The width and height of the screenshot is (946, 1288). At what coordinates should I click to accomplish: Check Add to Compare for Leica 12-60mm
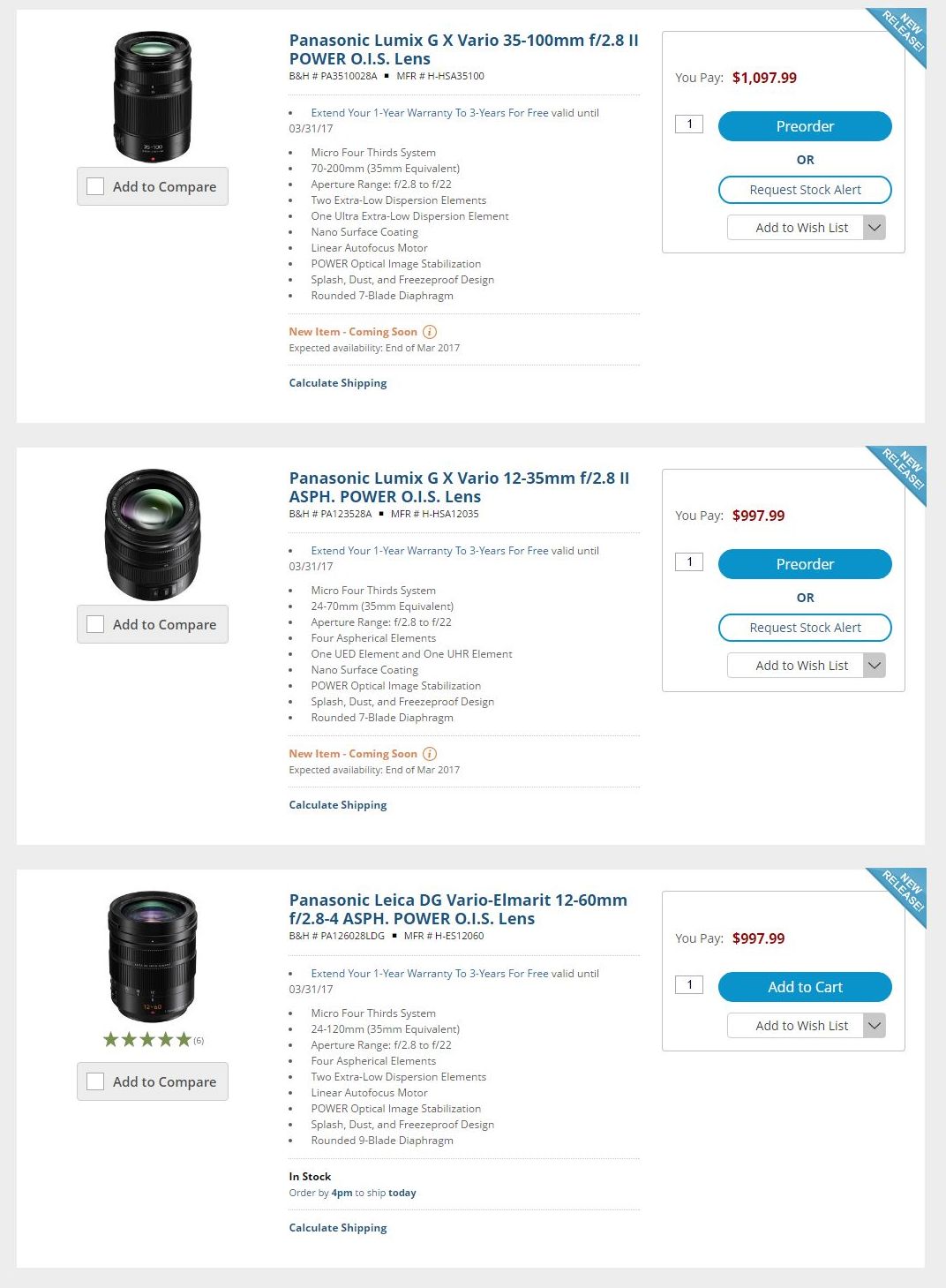(x=95, y=1081)
